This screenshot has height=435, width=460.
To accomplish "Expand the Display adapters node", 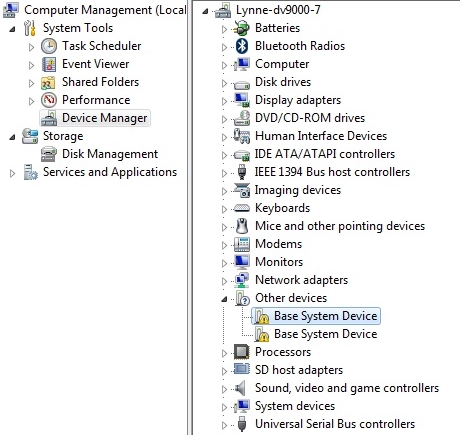I will (x=224, y=101).
